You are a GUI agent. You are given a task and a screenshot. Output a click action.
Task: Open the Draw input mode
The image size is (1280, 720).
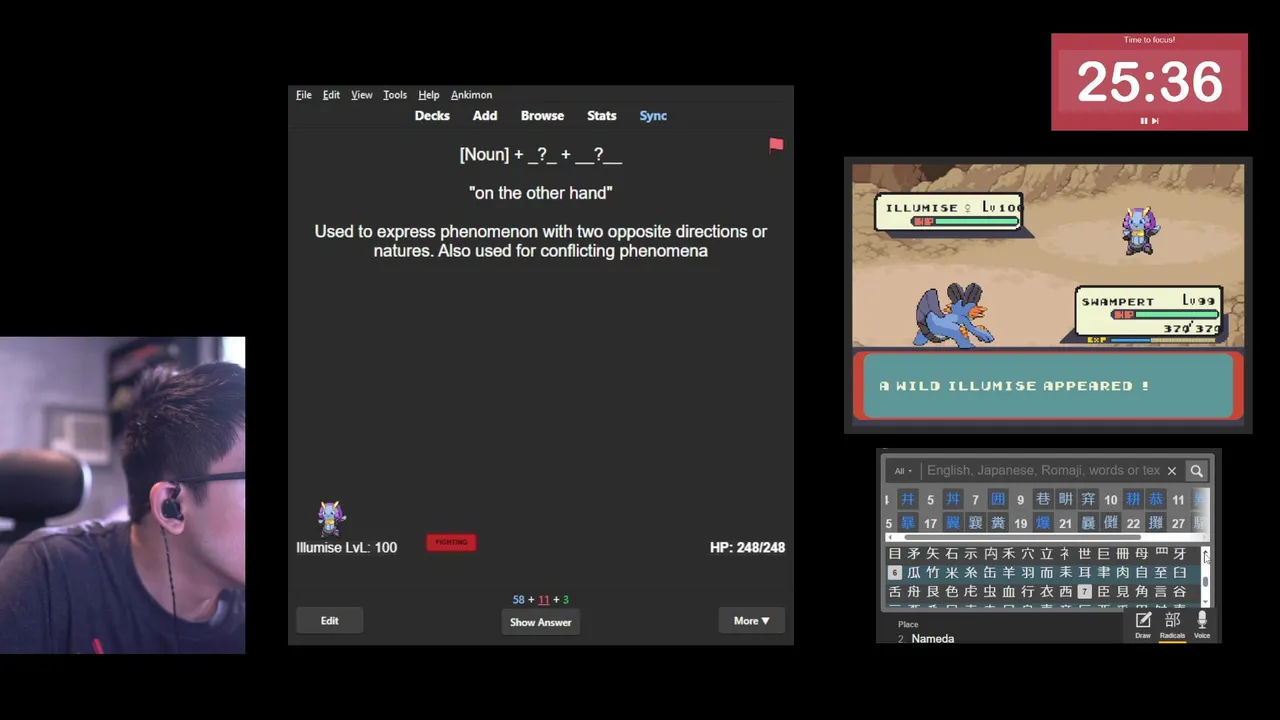pyautogui.click(x=1143, y=625)
